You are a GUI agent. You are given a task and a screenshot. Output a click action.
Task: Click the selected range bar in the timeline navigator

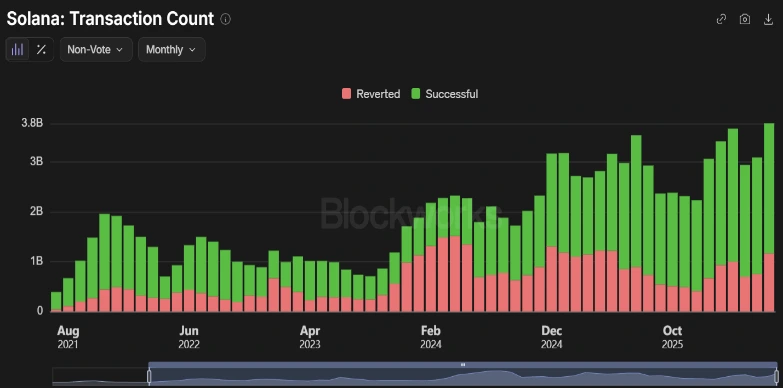click(463, 365)
